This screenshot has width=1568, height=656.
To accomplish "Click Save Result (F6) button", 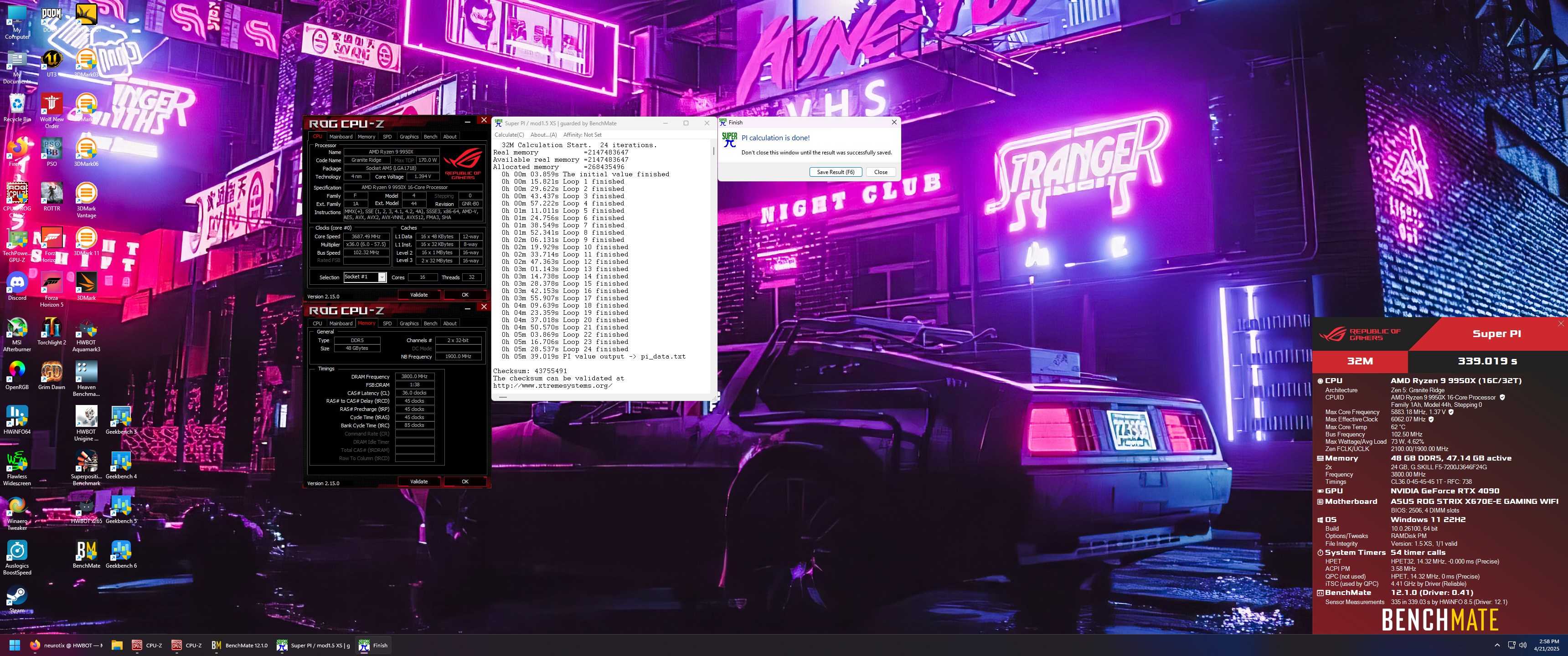I will pyautogui.click(x=835, y=172).
